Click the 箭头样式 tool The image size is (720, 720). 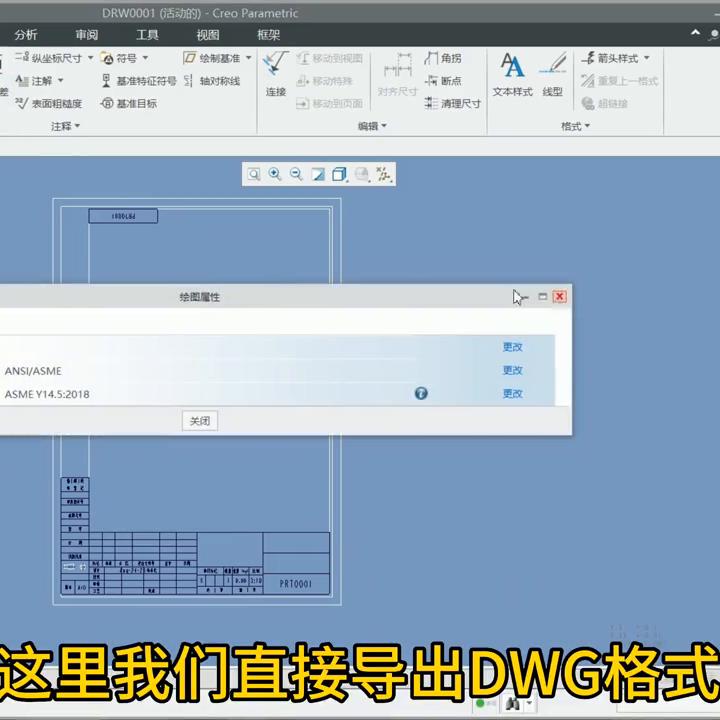pos(610,58)
